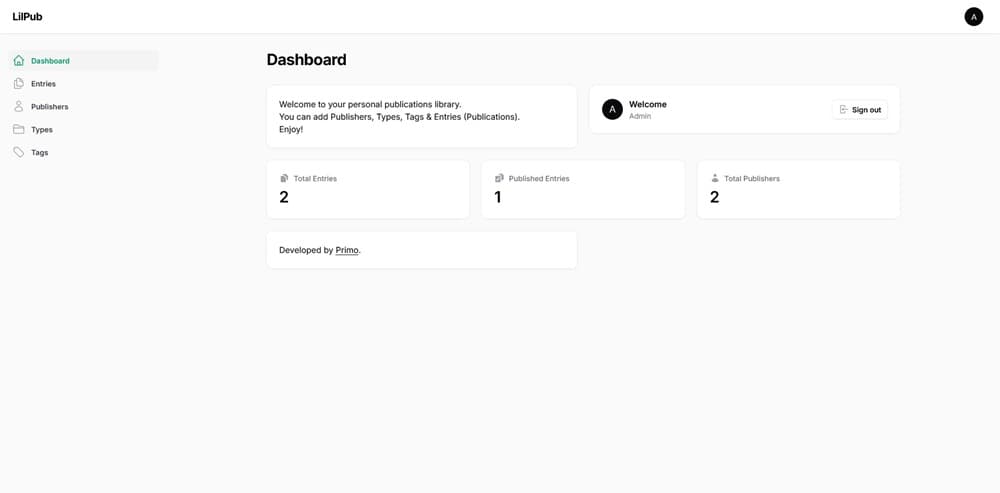
Task: Open the user avatar menu in header
Action: tap(973, 17)
